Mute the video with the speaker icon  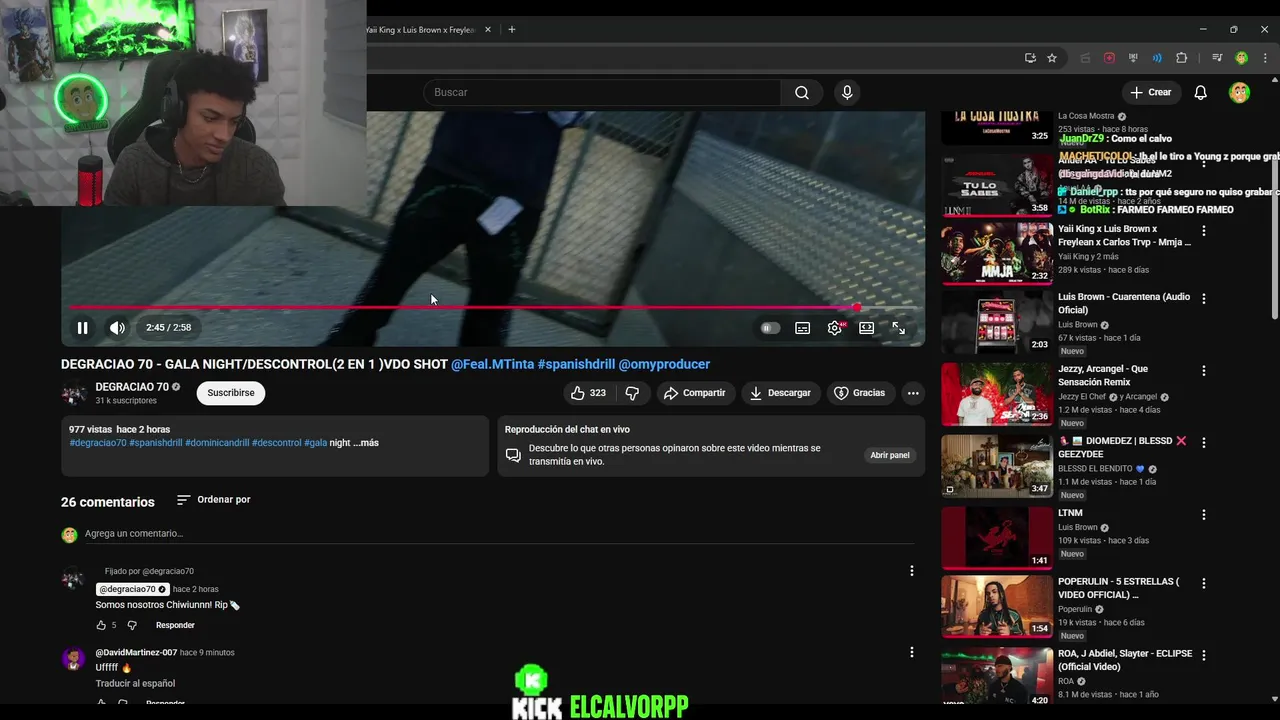(117, 328)
